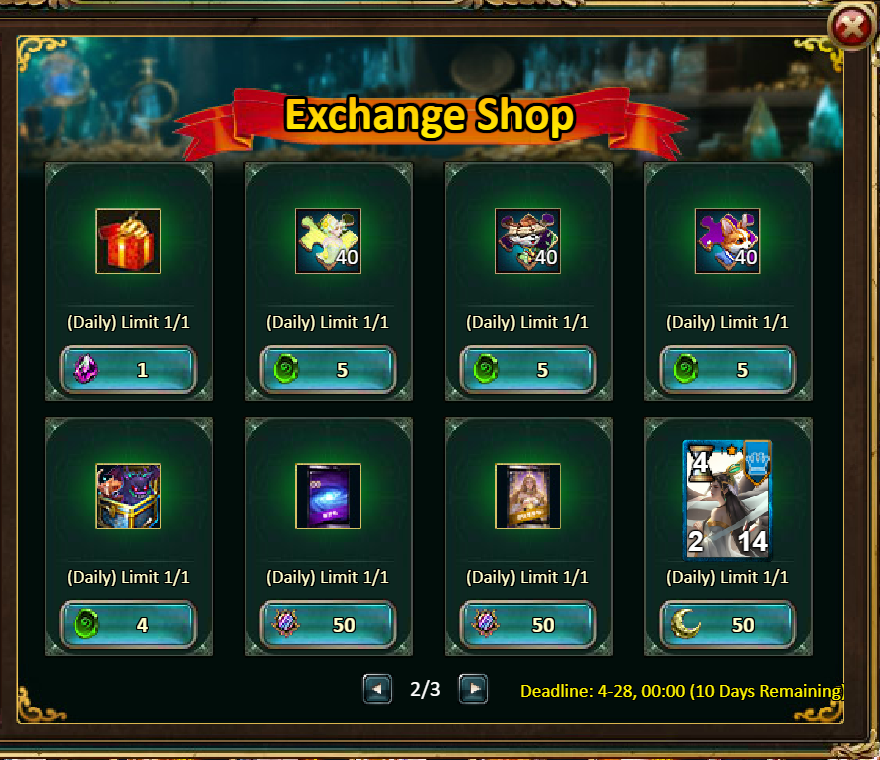The height and width of the screenshot is (760, 880).
Task: Click the yellow puzzle piece item
Action: pos(328,241)
